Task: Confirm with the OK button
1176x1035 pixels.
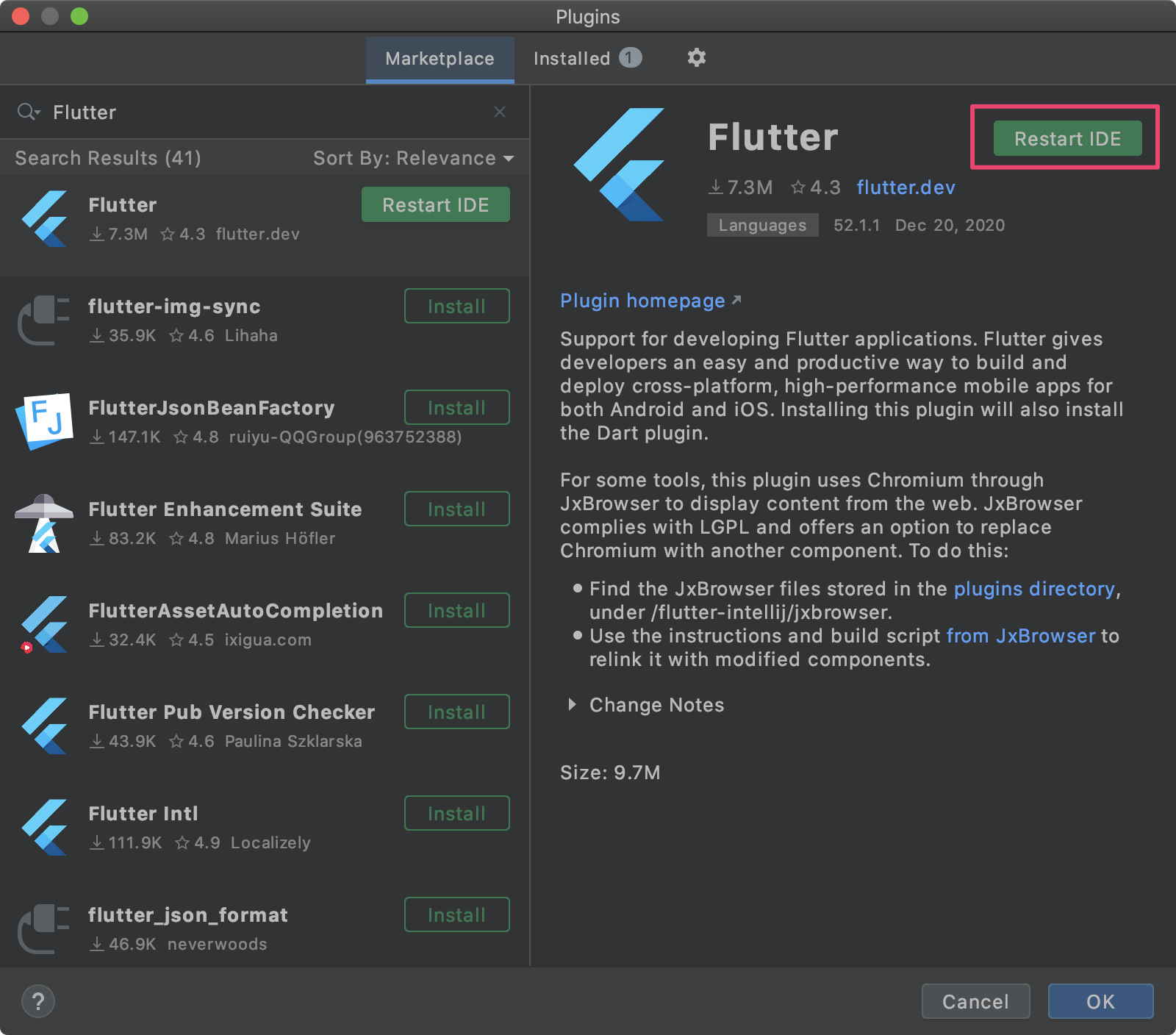Action: [1100, 1001]
